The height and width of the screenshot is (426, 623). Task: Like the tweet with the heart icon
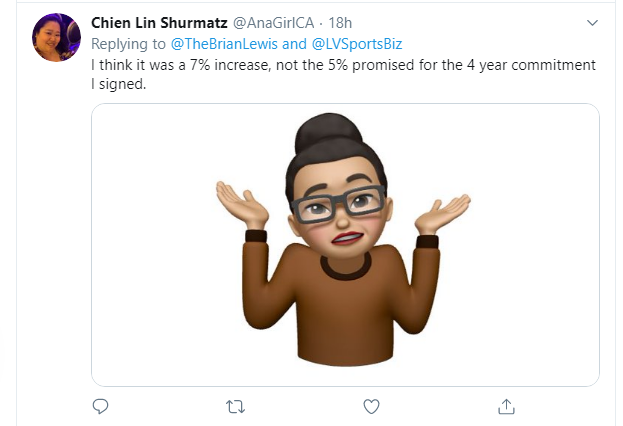[x=371, y=406]
